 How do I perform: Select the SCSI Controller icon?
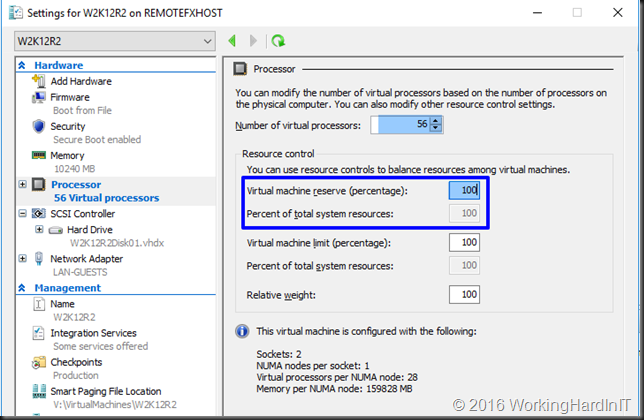point(39,213)
